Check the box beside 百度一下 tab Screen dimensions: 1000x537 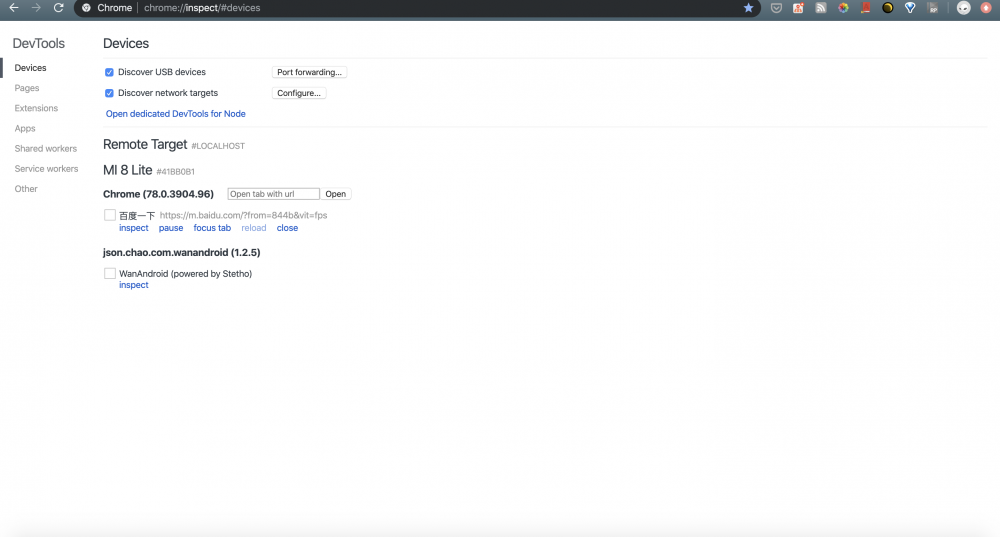pyautogui.click(x=110, y=215)
